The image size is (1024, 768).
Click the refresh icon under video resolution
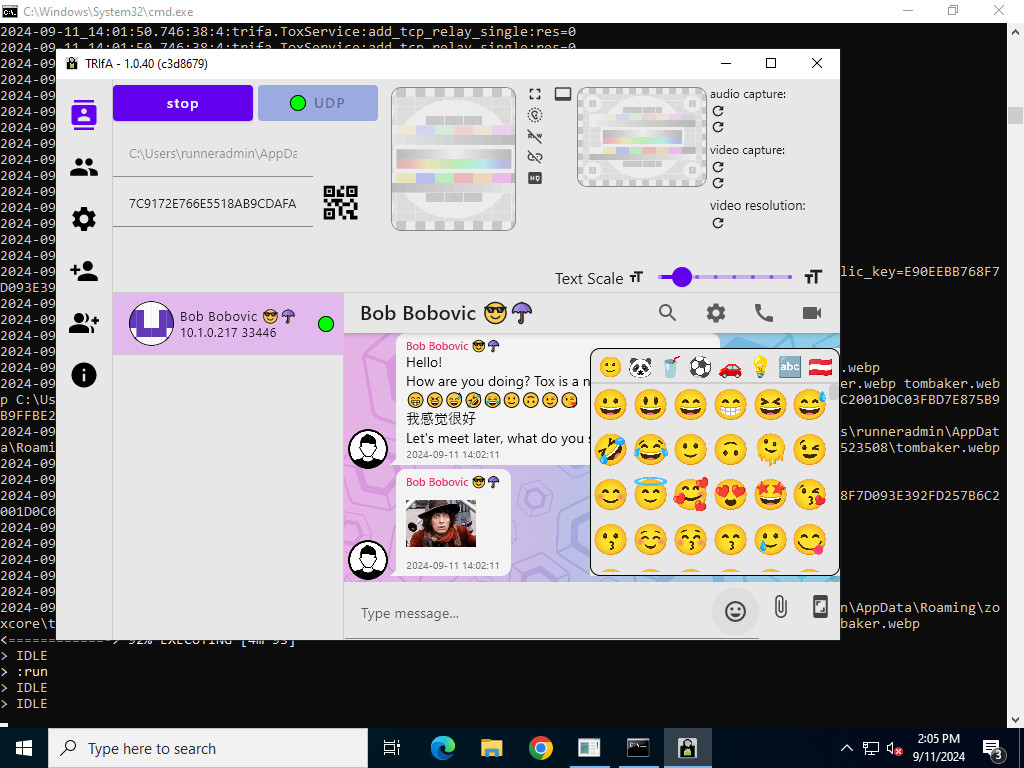tap(718, 223)
